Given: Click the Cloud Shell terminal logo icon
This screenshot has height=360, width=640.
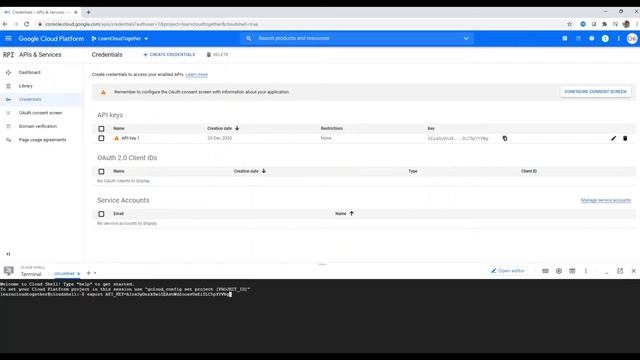Looking at the screenshot, I should point(9,271).
